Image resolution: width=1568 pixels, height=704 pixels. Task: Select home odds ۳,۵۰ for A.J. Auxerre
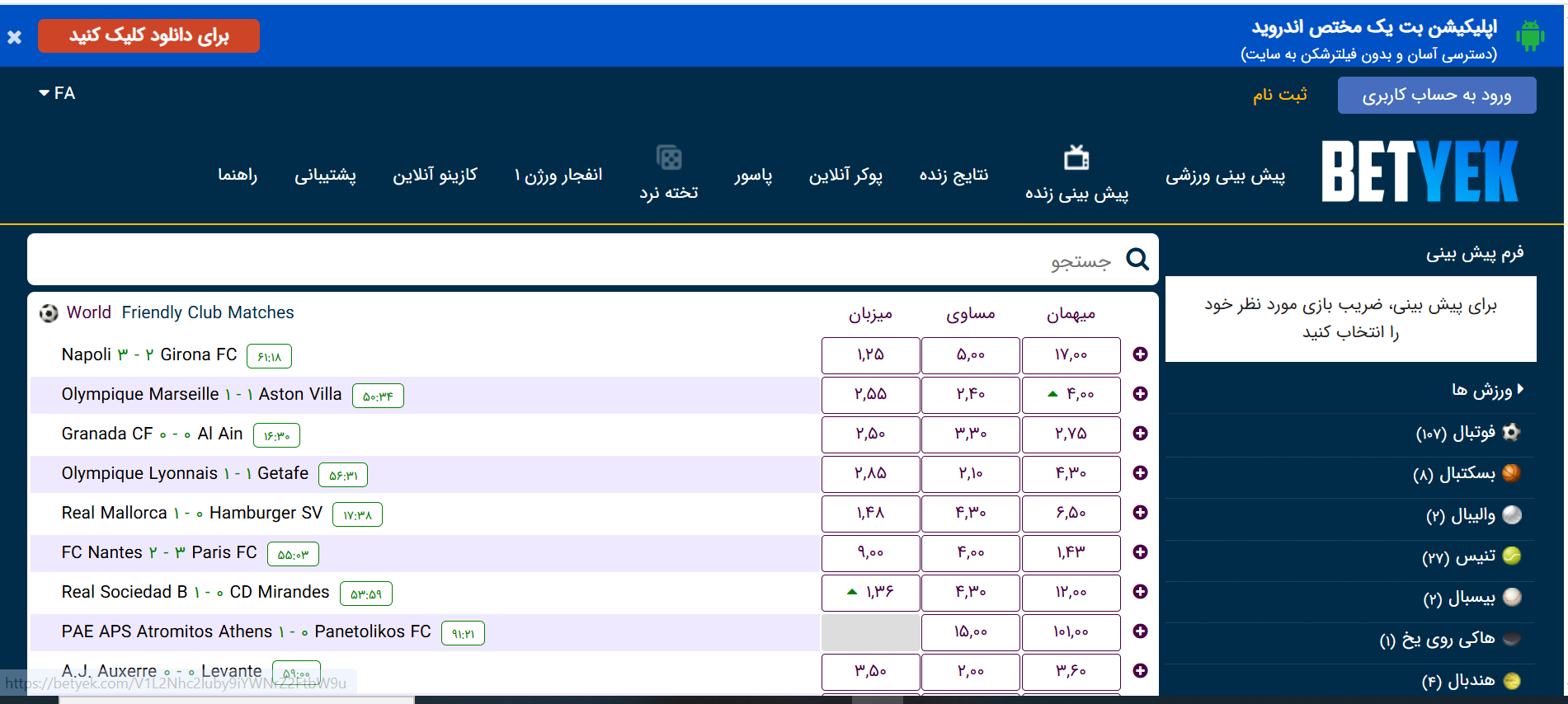[870, 672]
